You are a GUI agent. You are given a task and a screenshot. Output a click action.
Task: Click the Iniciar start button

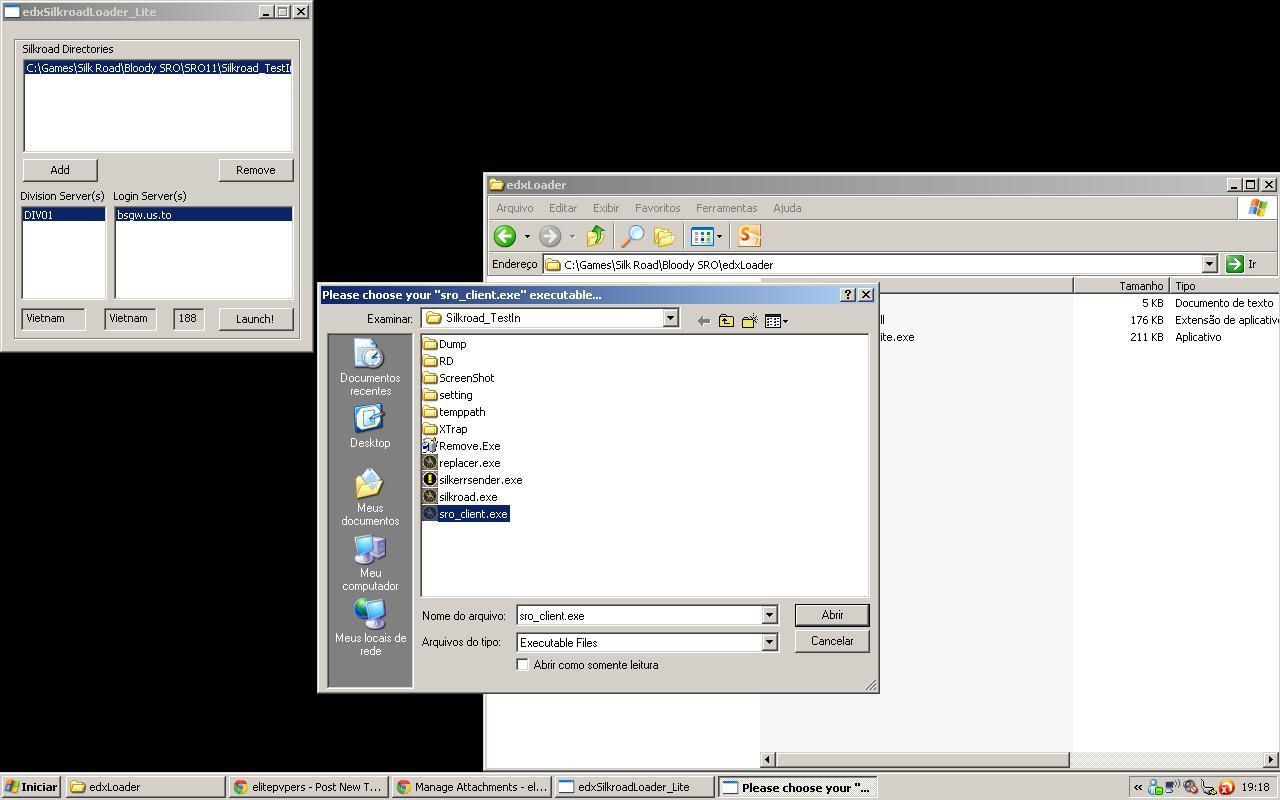pos(31,787)
